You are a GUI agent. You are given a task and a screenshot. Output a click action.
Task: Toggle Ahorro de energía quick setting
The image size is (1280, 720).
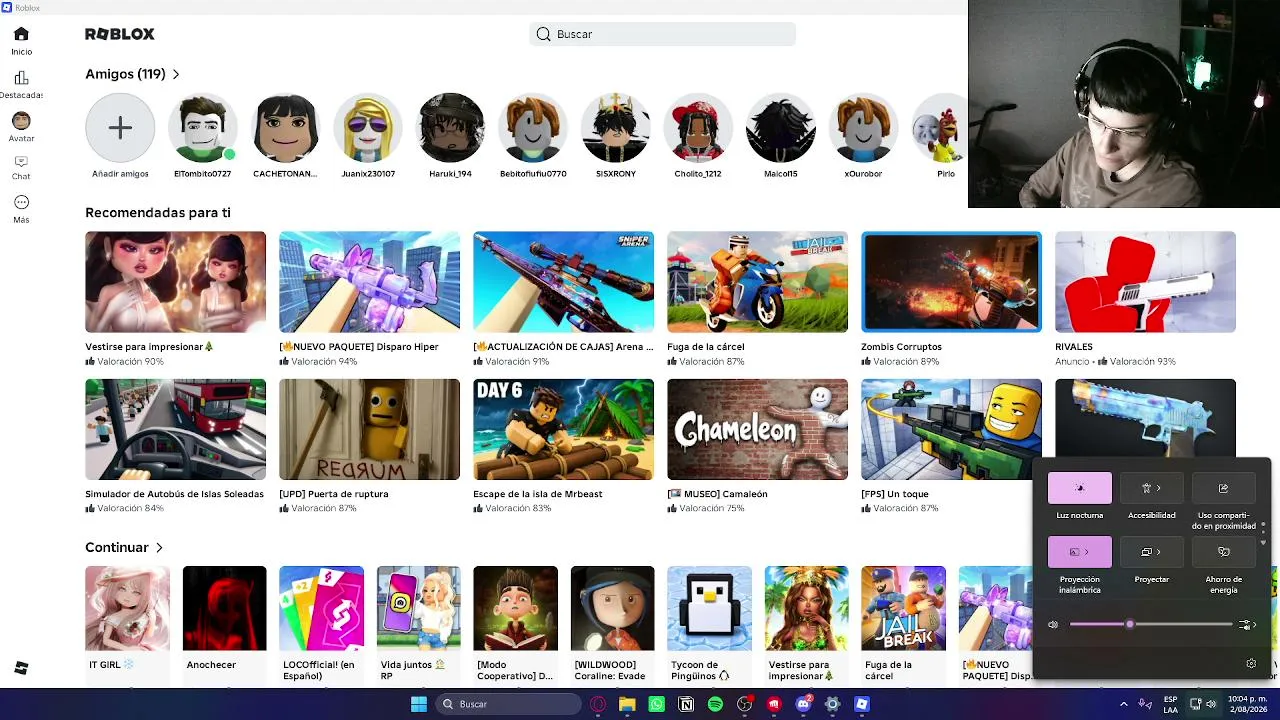click(x=1223, y=552)
